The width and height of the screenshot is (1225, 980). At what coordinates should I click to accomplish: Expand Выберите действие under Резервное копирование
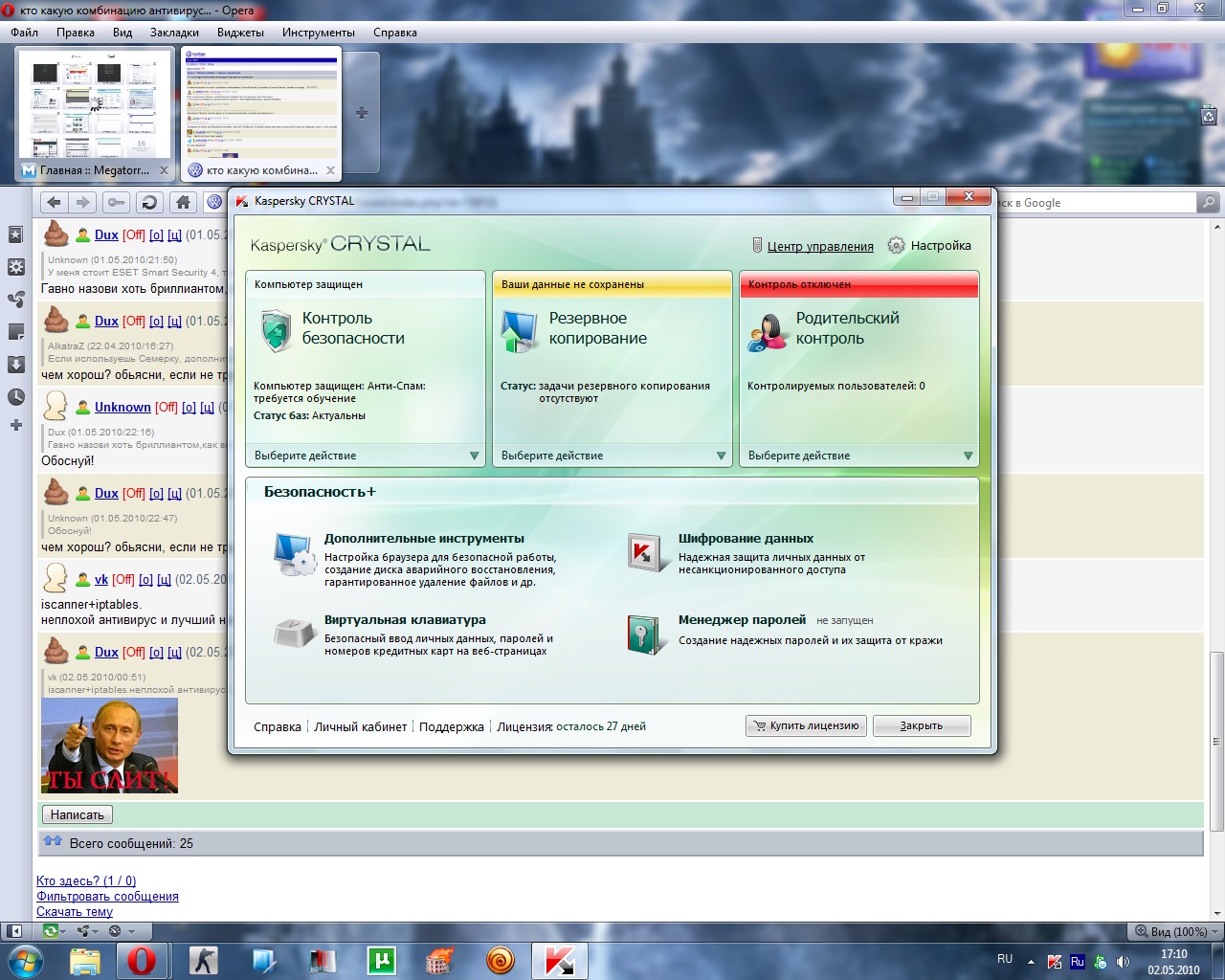click(614, 456)
